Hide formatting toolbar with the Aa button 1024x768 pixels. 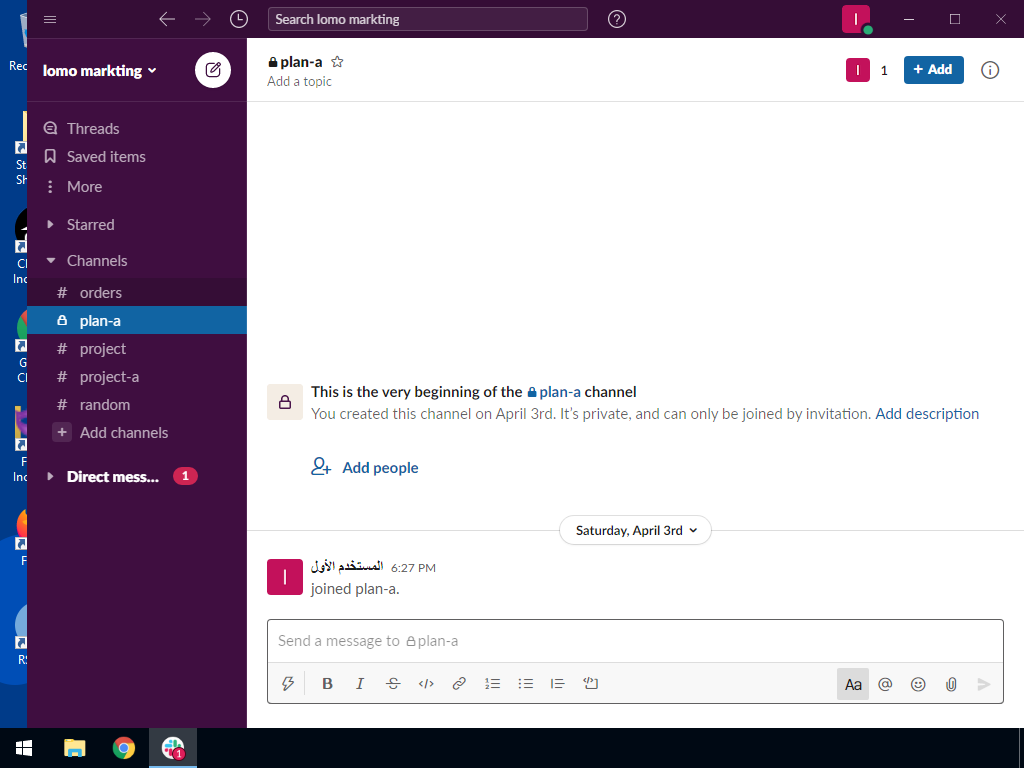coord(853,684)
